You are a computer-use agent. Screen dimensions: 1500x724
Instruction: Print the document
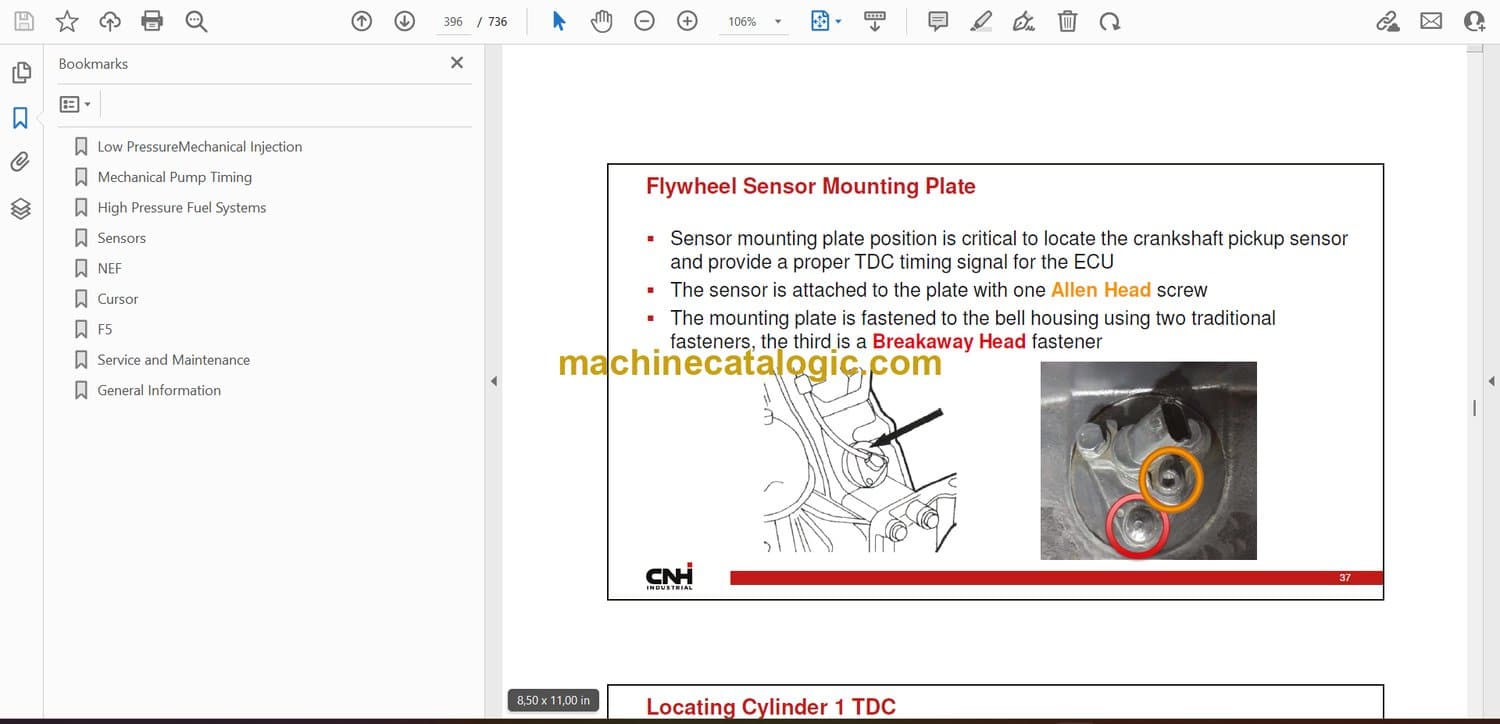tap(152, 21)
